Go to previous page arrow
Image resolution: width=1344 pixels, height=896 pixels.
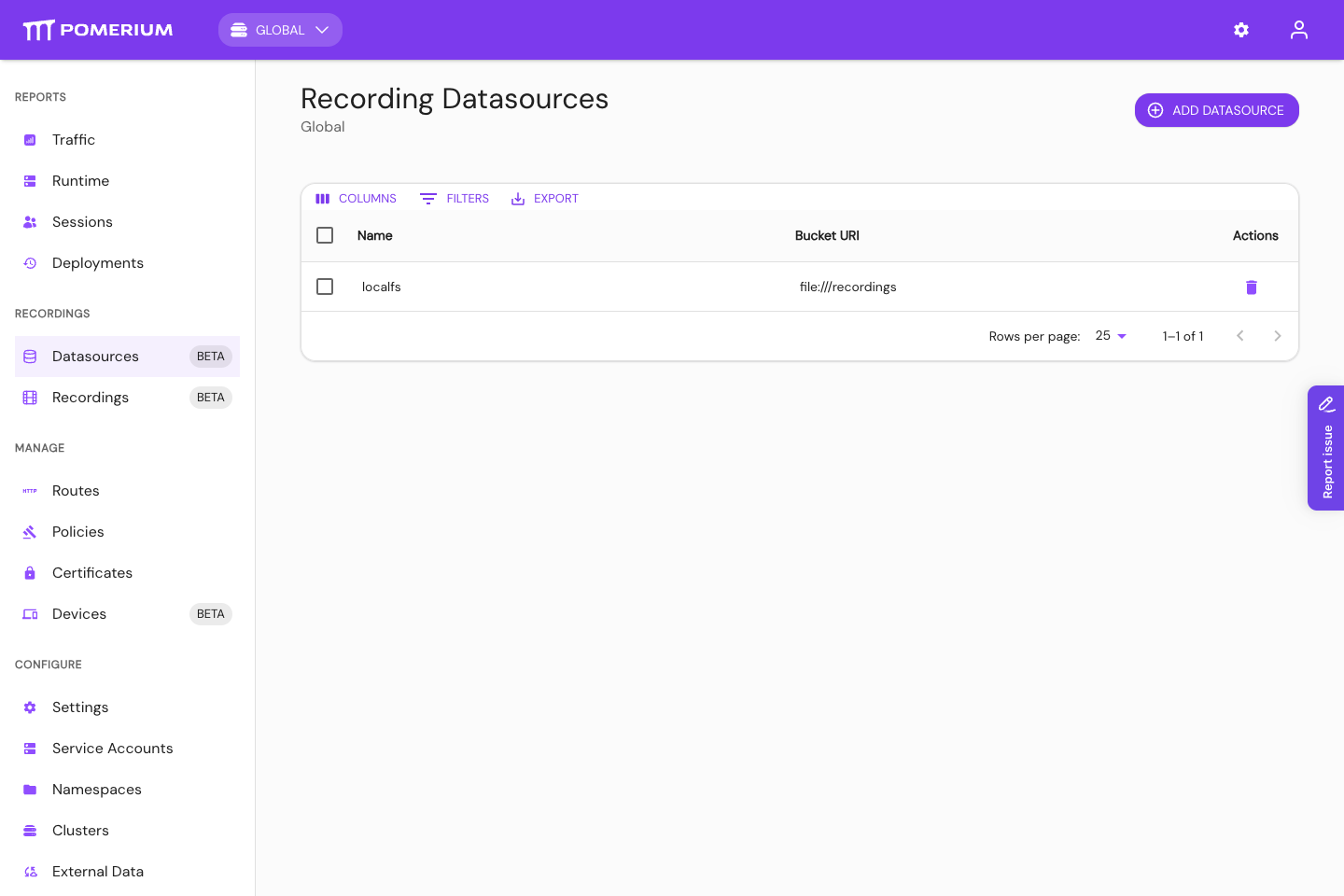(x=1240, y=336)
